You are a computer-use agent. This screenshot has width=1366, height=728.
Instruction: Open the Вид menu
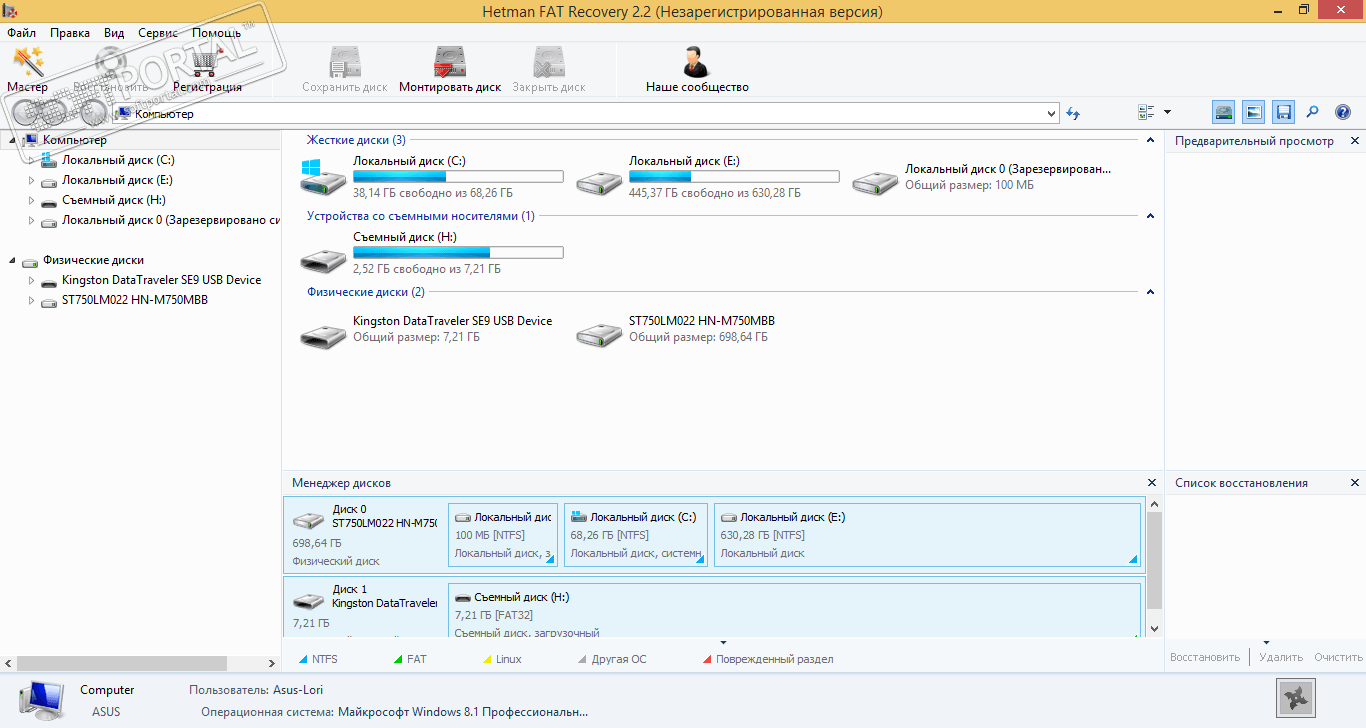pyautogui.click(x=114, y=32)
